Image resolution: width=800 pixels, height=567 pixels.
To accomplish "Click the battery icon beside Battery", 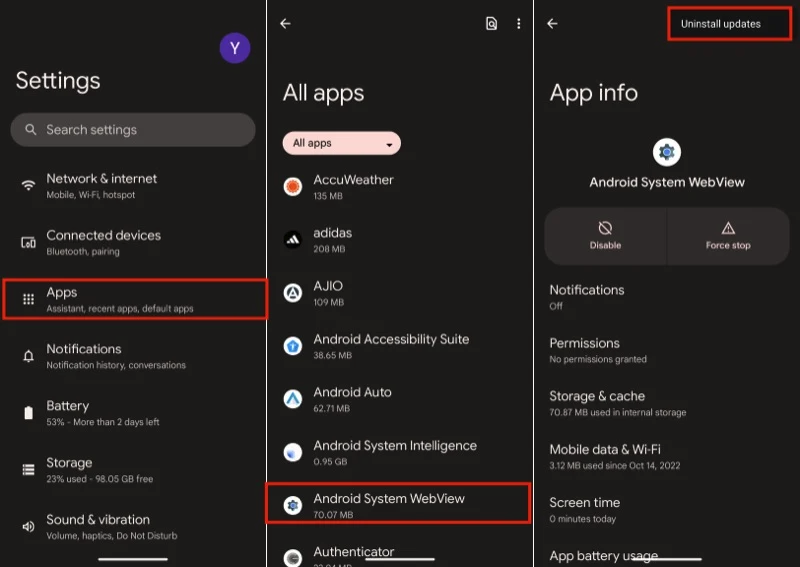I will [x=29, y=412].
